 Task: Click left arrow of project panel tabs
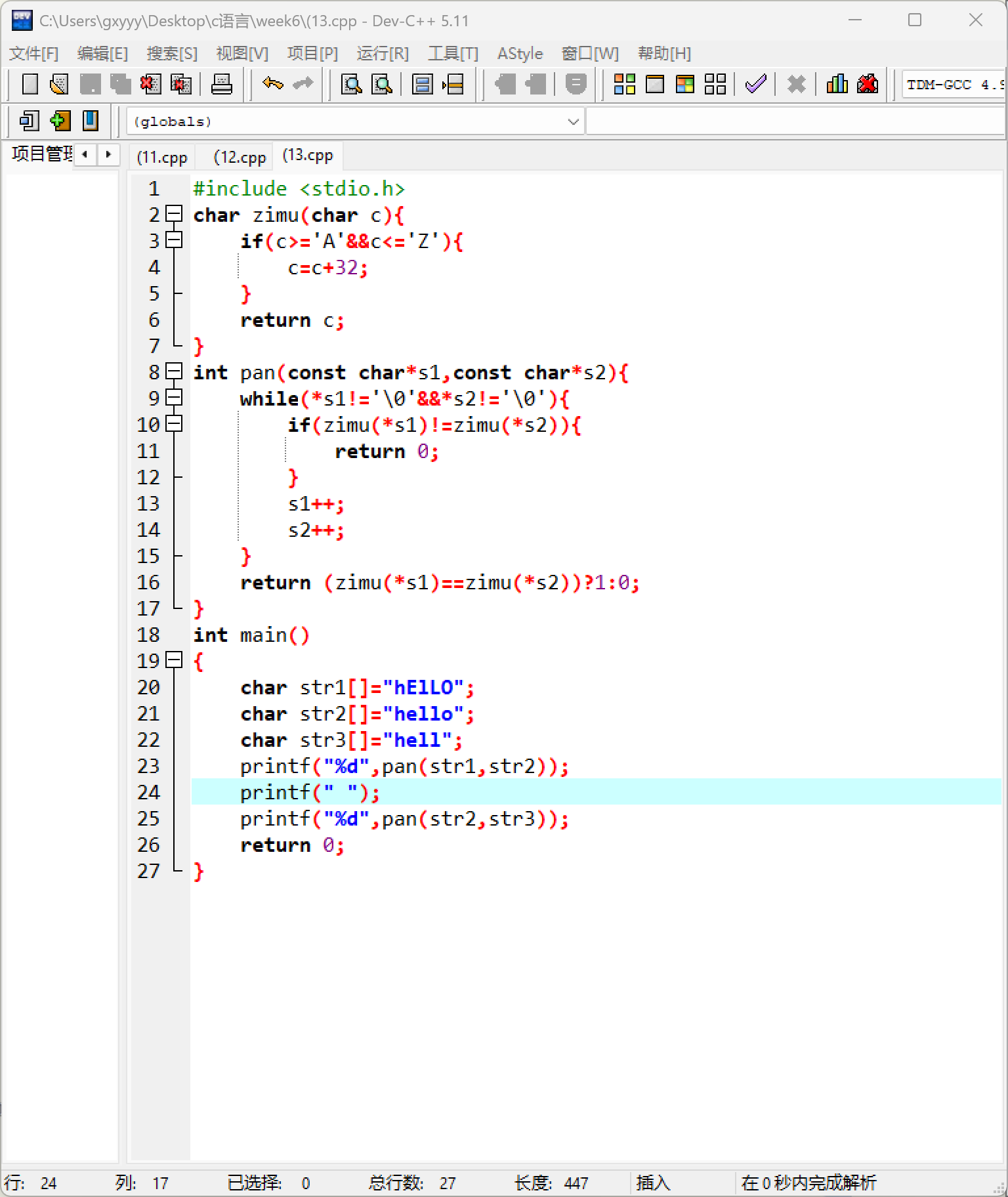(85, 154)
